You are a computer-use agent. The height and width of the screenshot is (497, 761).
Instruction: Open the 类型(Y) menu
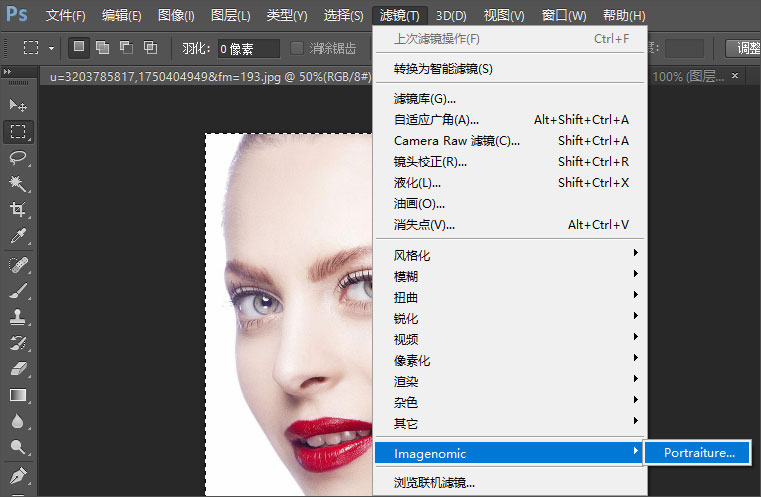click(287, 16)
